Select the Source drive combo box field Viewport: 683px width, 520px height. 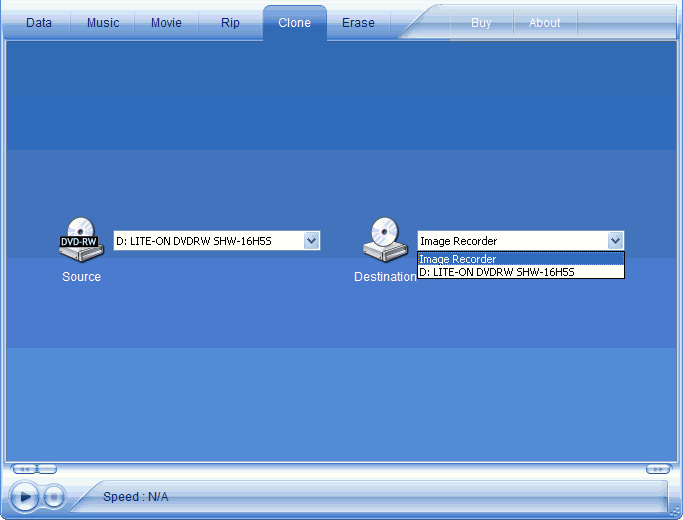[216, 240]
